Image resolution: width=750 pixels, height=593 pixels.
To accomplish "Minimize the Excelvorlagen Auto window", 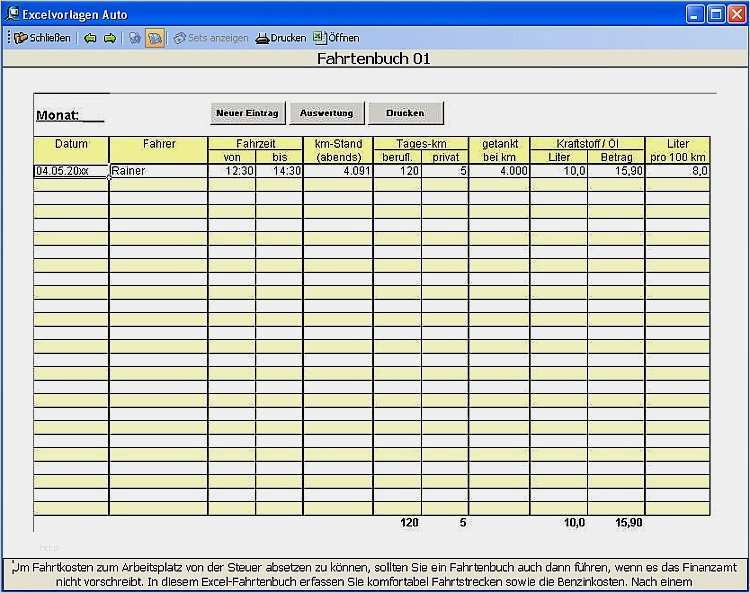I will pos(695,14).
